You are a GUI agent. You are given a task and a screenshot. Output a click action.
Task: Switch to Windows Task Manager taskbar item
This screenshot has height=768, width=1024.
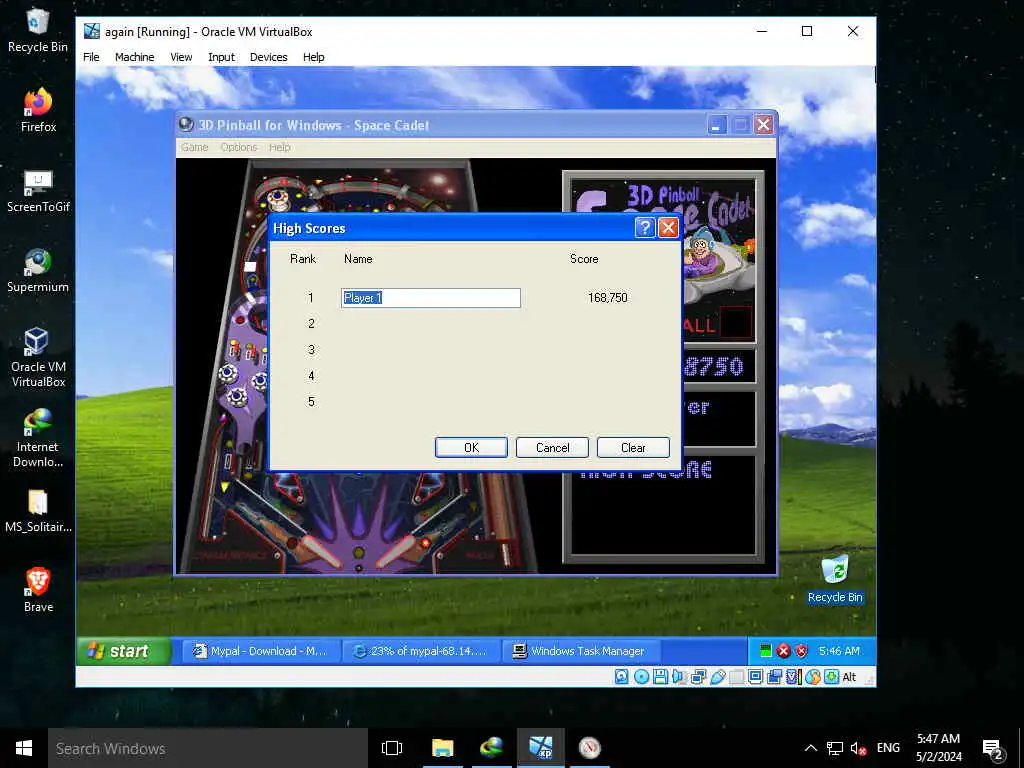[x=581, y=651]
